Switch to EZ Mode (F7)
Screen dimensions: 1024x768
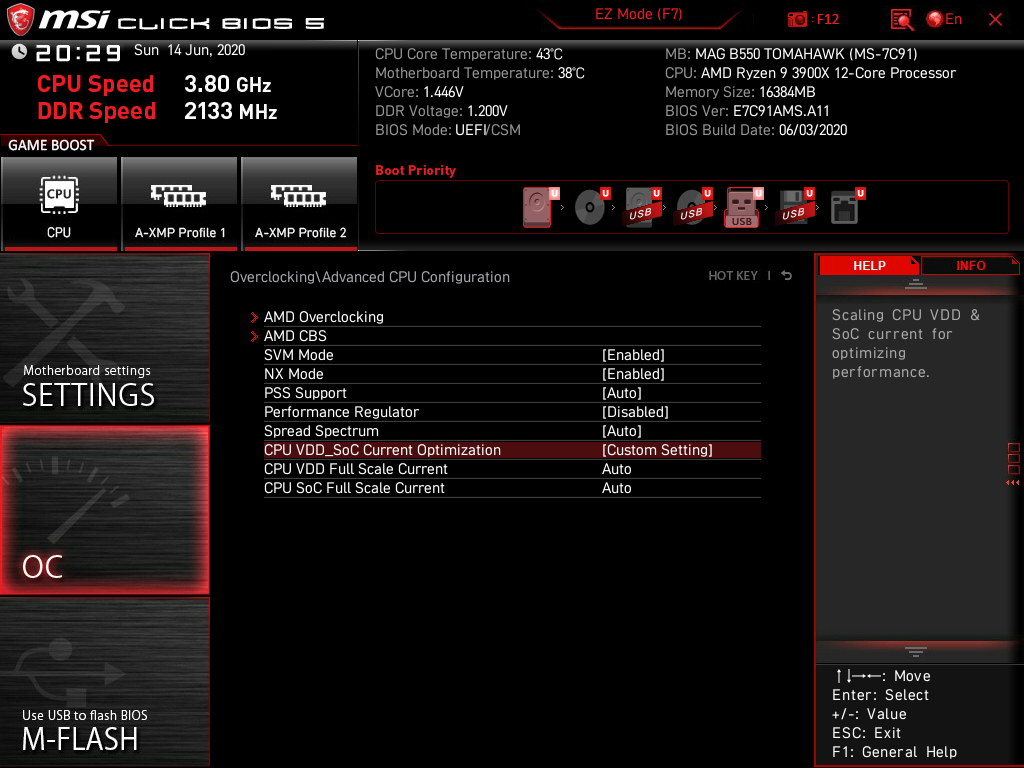[x=638, y=14]
